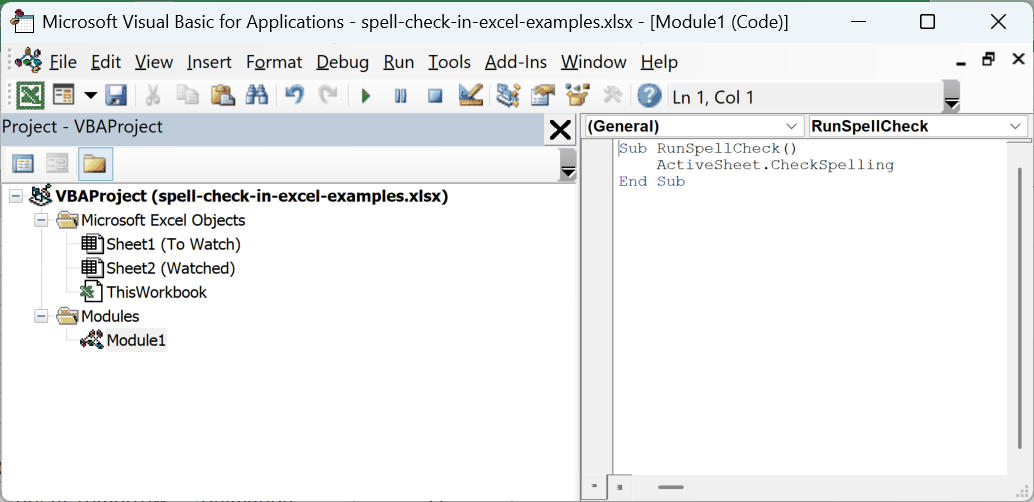This screenshot has height=502, width=1034.
Task: Click the Procedure View button
Action: point(594,487)
